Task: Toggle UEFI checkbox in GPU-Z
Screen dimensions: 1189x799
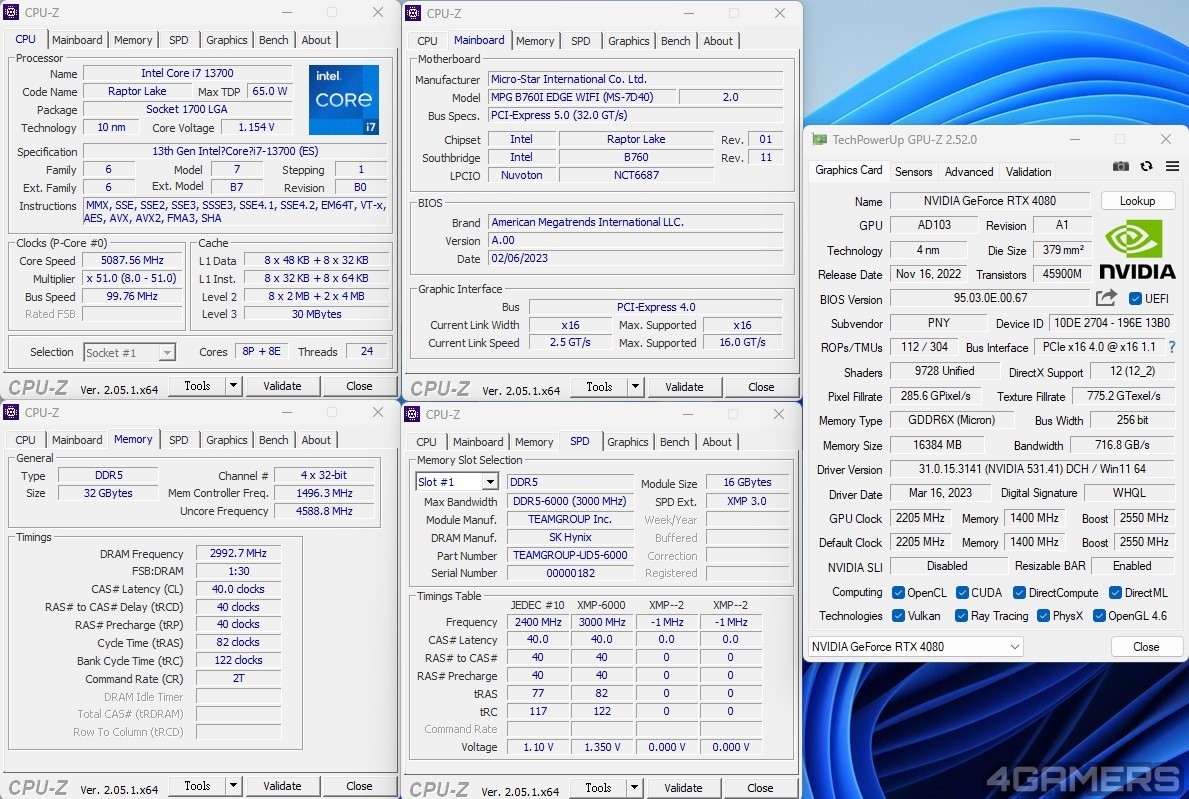Action: pyautogui.click(x=1135, y=299)
